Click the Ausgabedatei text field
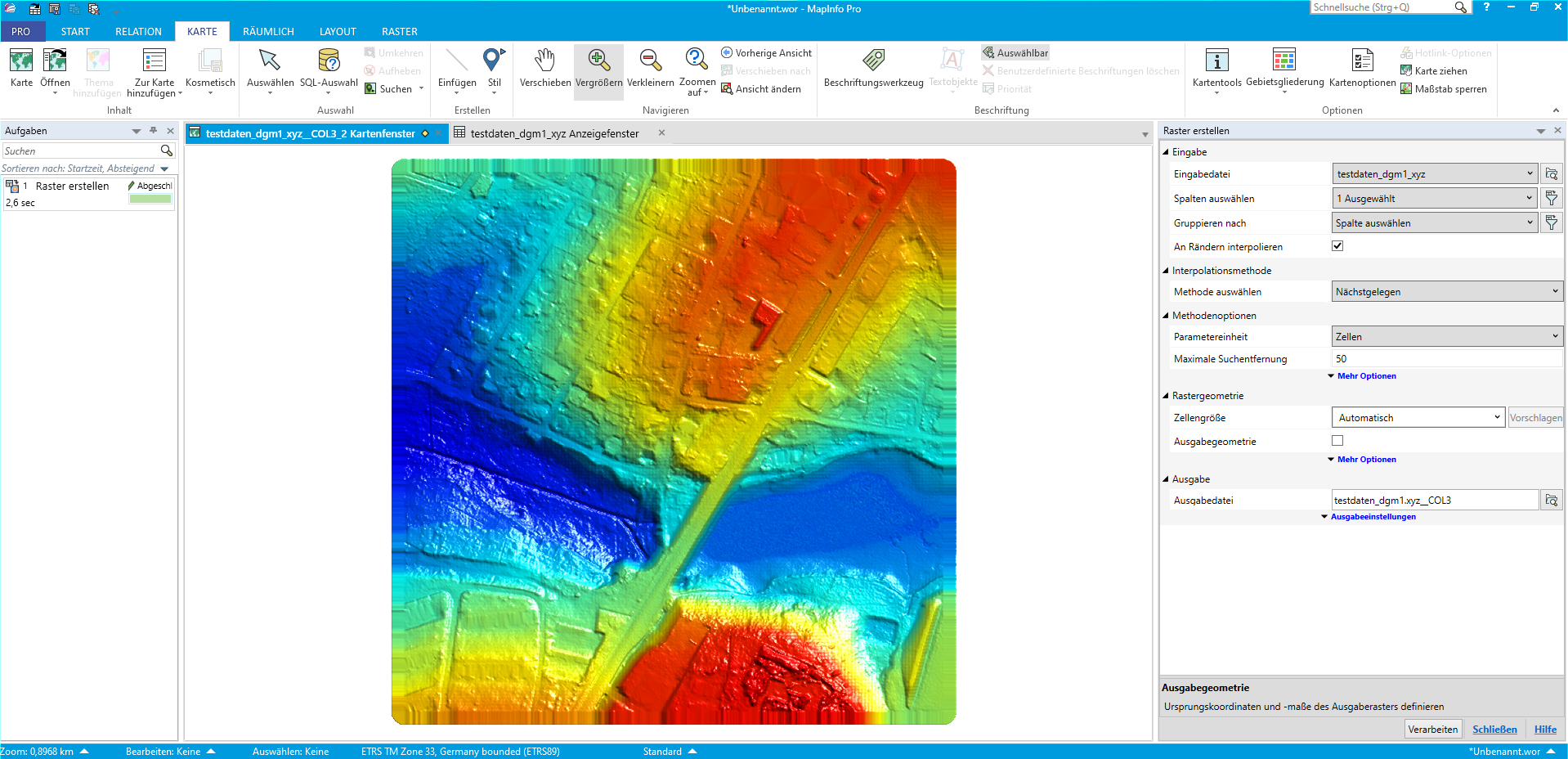 pyautogui.click(x=1436, y=500)
